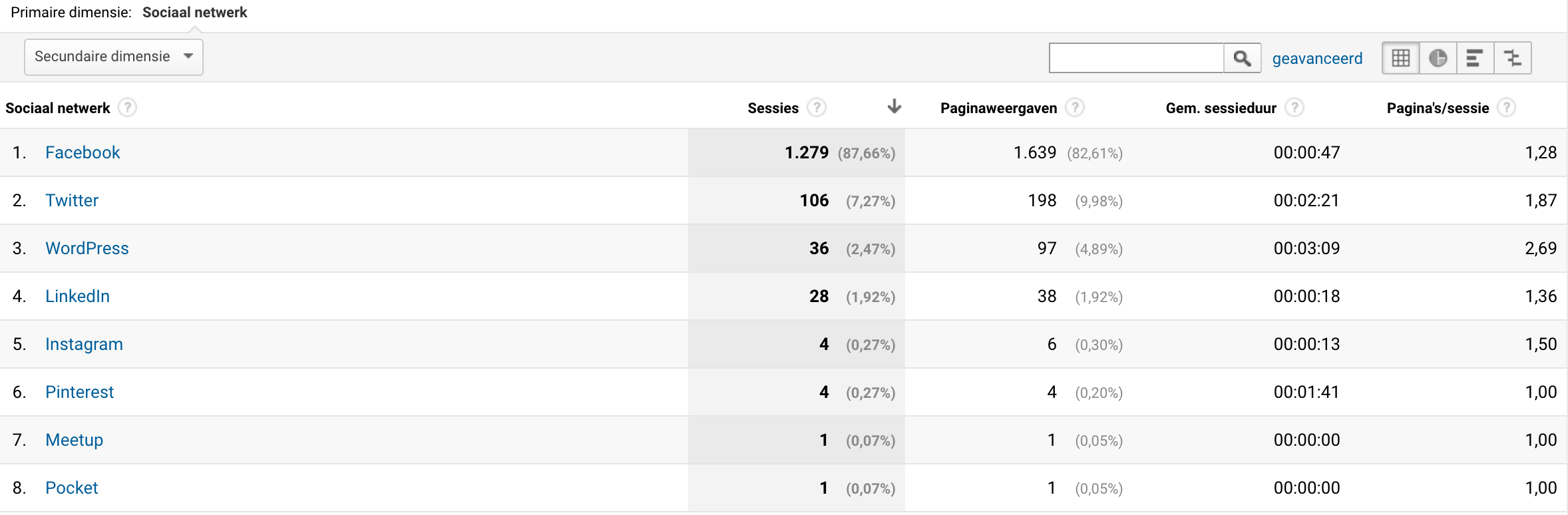Sort by Paginaweergaven column header
This screenshot has width=1568, height=515.
(998, 108)
